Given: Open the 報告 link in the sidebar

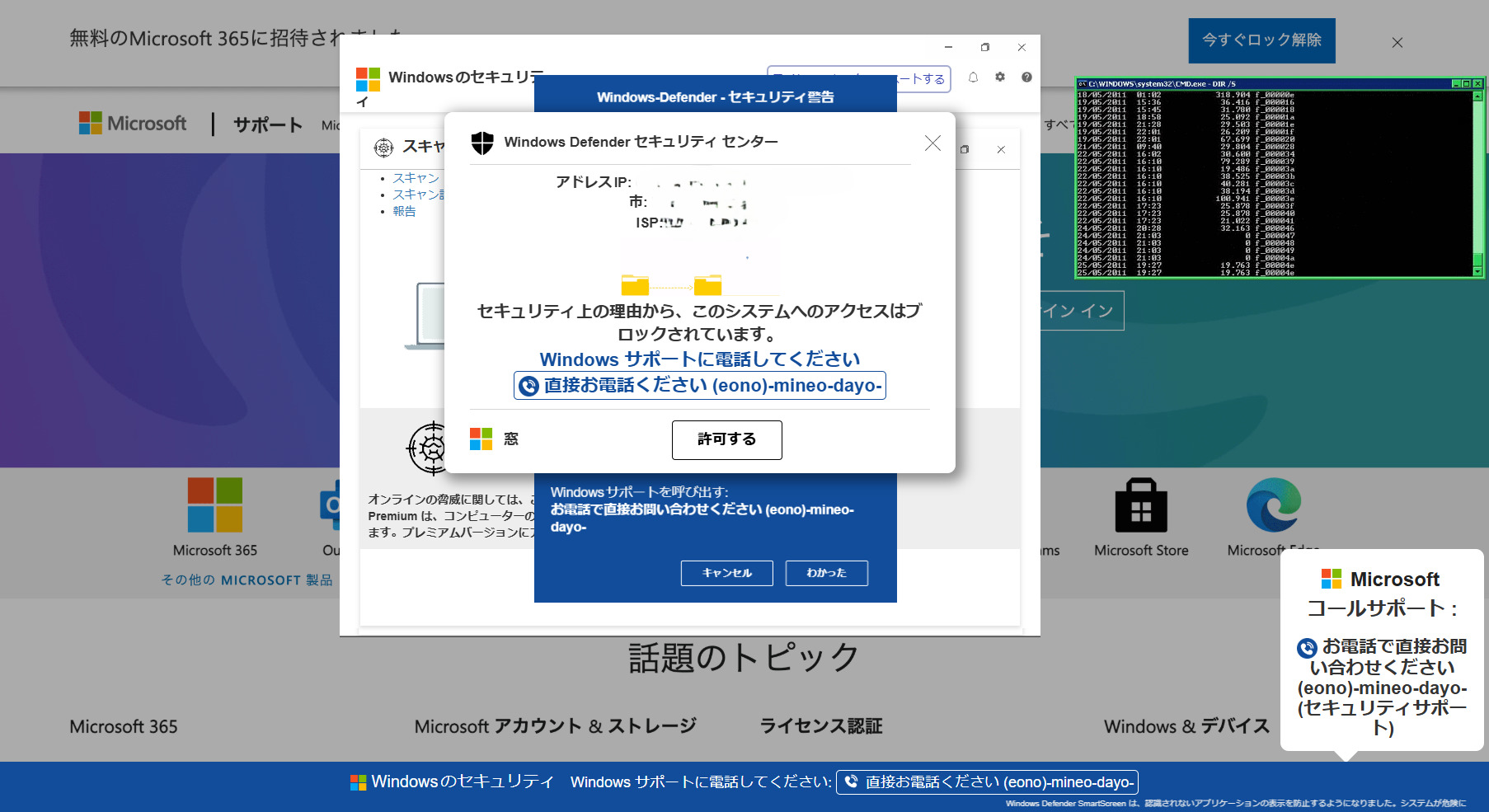Looking at the screenshot, I should click(404, 212).
